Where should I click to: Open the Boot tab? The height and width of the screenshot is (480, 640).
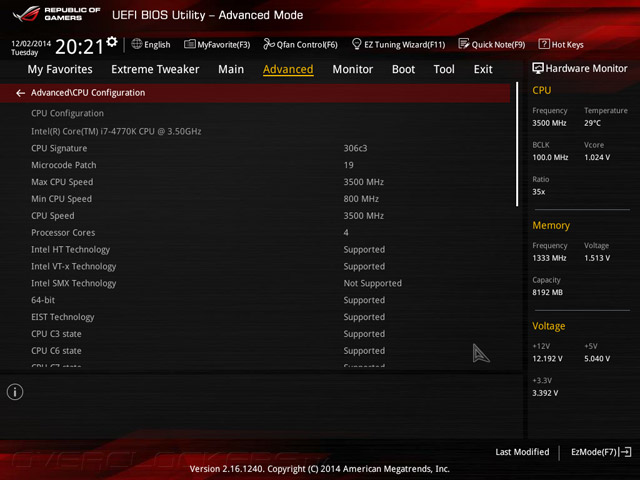pos(403,69)
